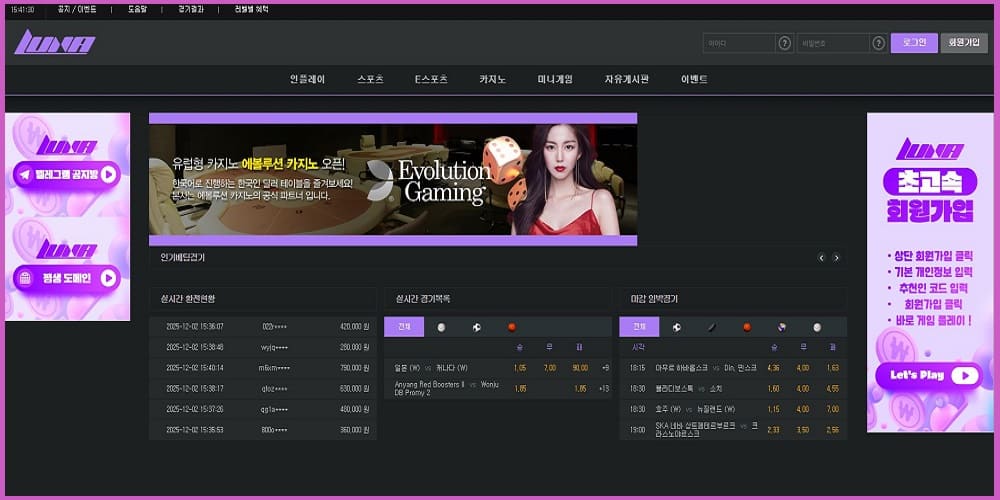The image size is (1000, 500).
Task: Select basketball filter in 실시간 경기목록 panel
Action: 511,327
